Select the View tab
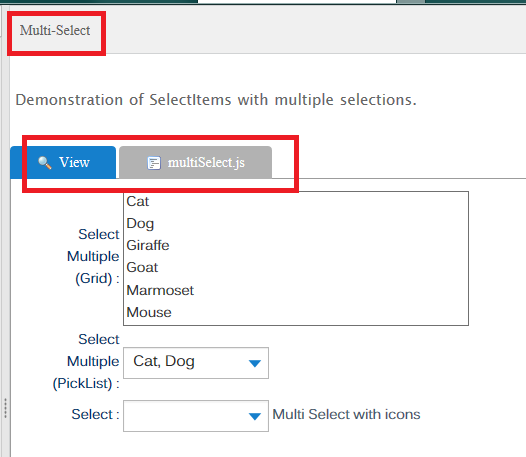The width and height of the screenshot is (526, 457). coord(63,162)
